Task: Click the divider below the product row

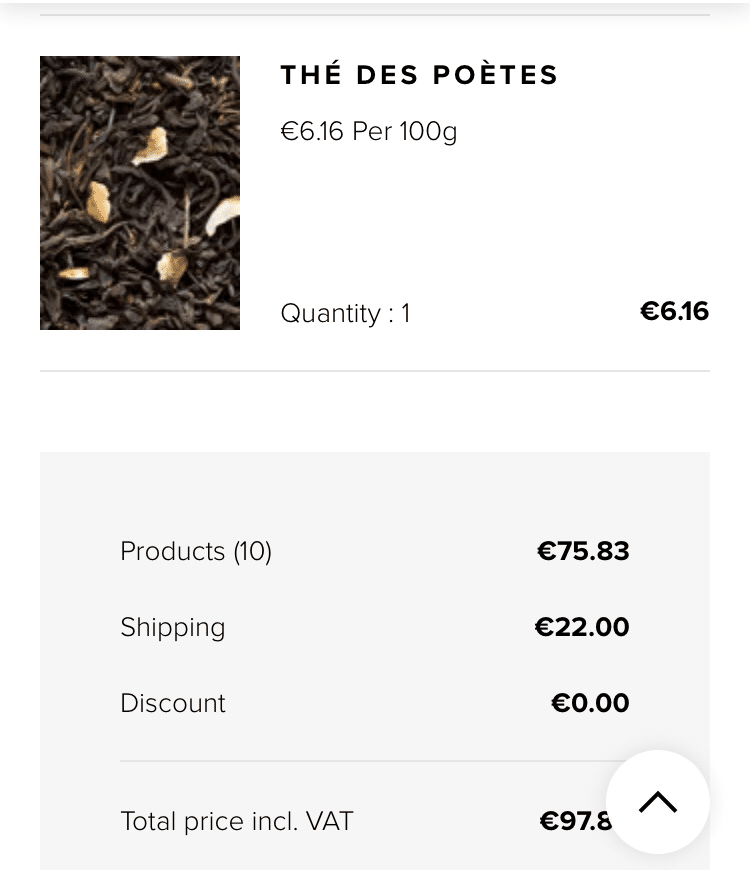Action: click(x=375, y=371)
